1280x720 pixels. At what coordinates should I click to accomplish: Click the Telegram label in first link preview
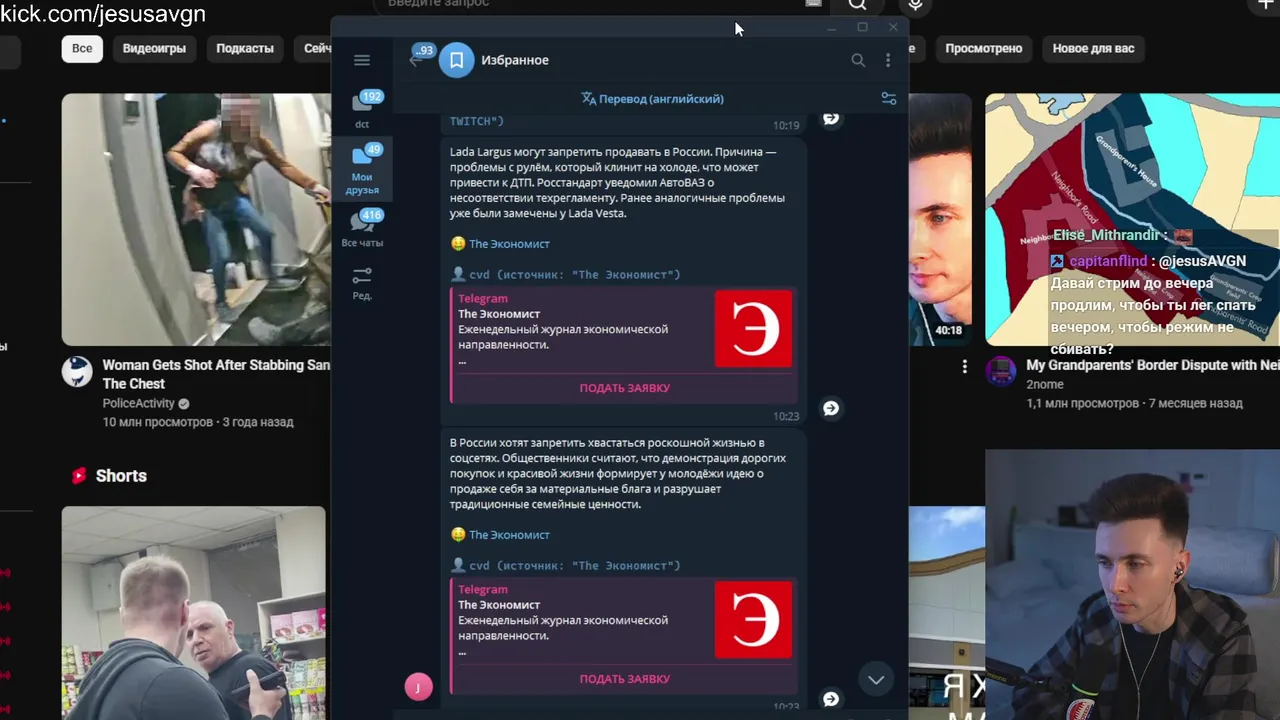point(483,299)
